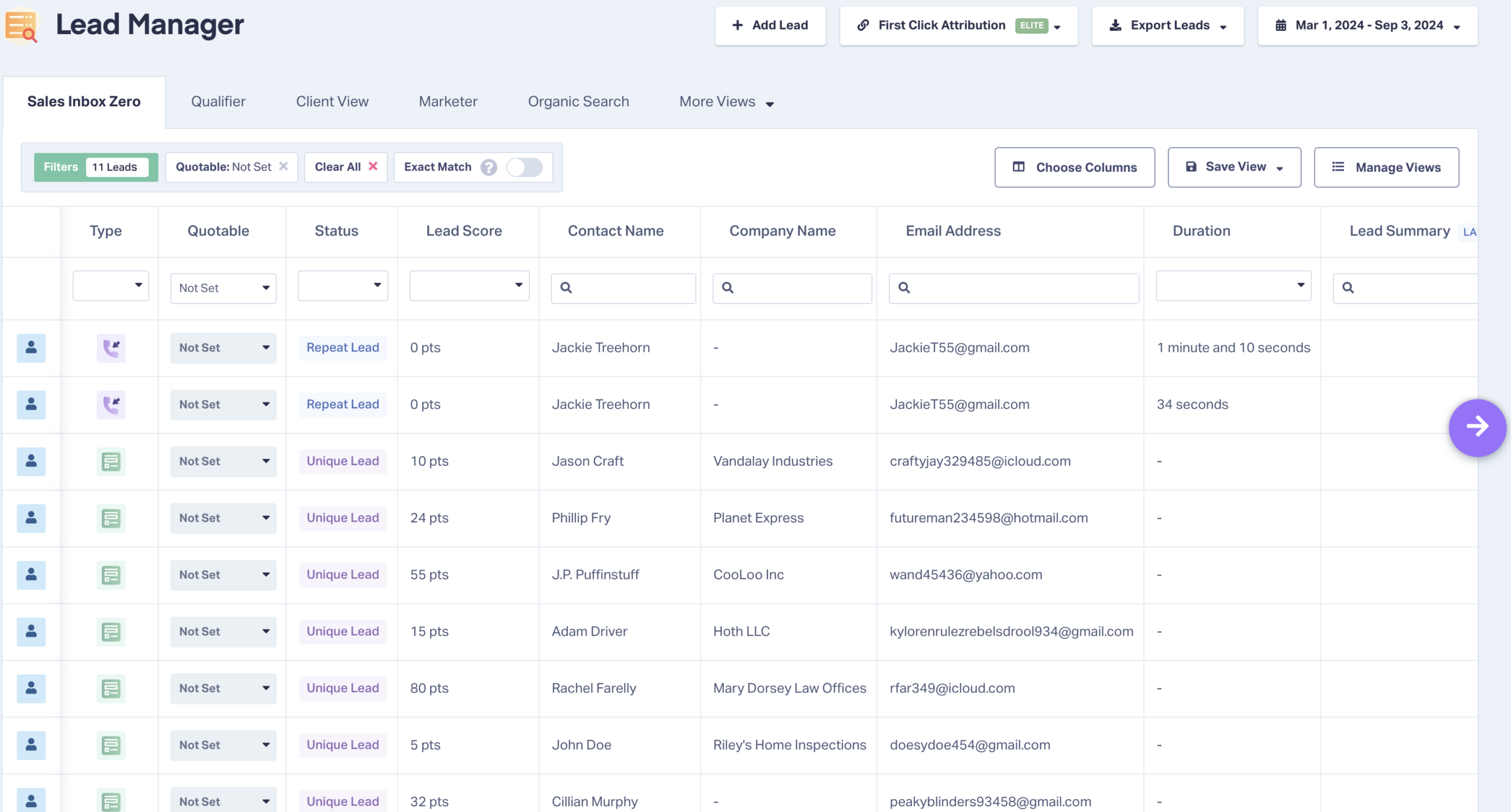Expand the Lead Score filter dropdown
Screen dimensions: 1511x812
[x=469, y=286]
